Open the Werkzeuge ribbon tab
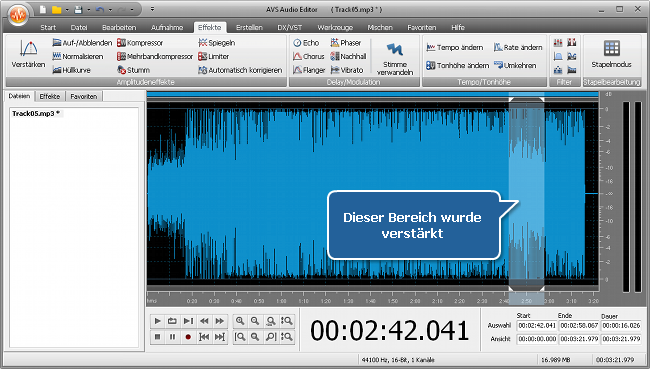The image size is (650, 369). tap(335, 27)
